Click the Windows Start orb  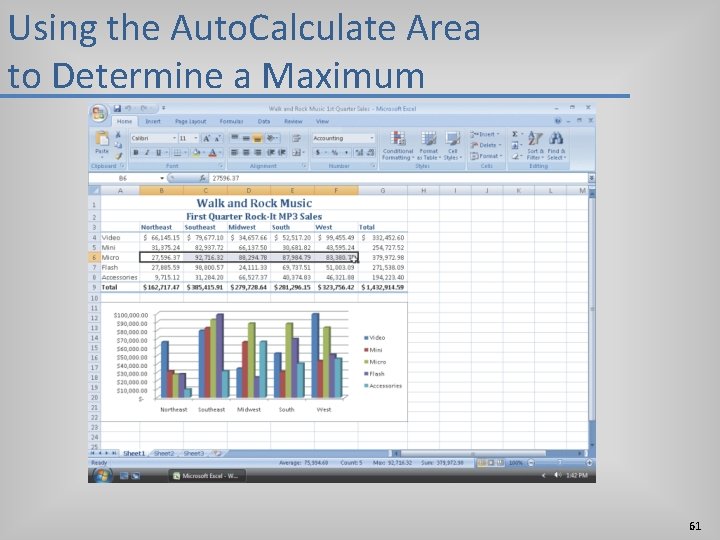tap(102, 476)
